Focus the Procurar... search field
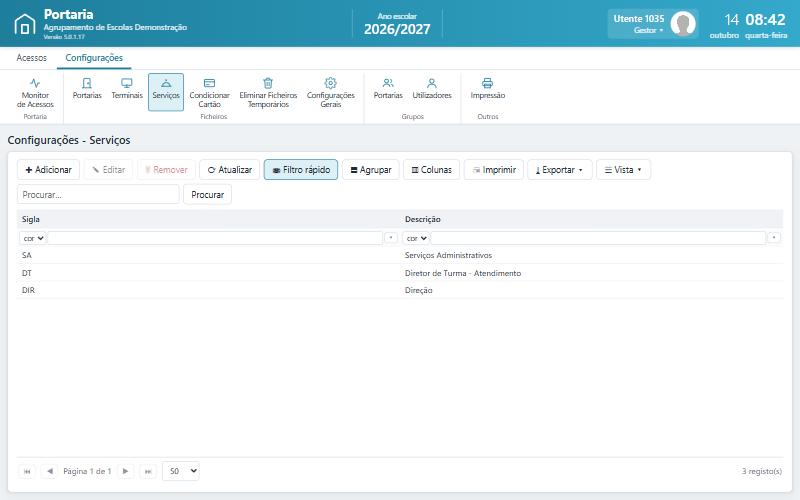The height and width of the screenshot is (500, 800). [x=98, y=194]
